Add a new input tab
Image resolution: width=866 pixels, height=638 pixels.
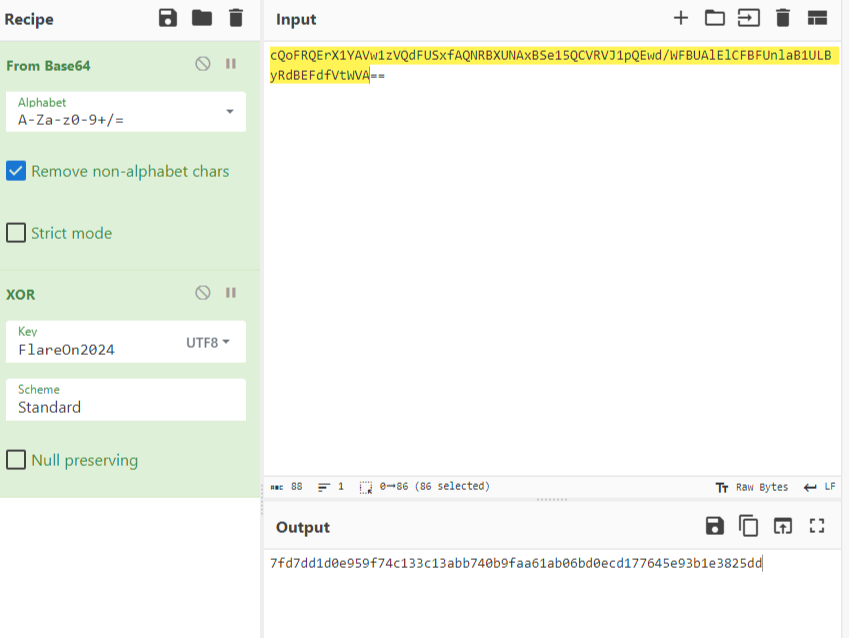coord(681,18)
